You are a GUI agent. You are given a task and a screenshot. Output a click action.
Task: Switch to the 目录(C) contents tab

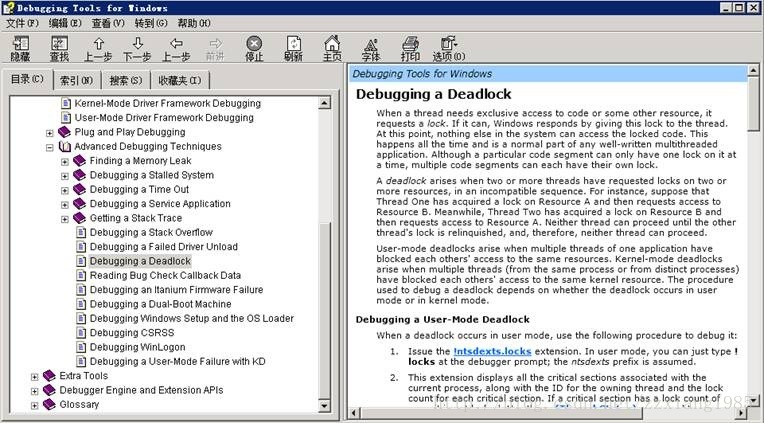pyautogui.click(x=28, y=79)
